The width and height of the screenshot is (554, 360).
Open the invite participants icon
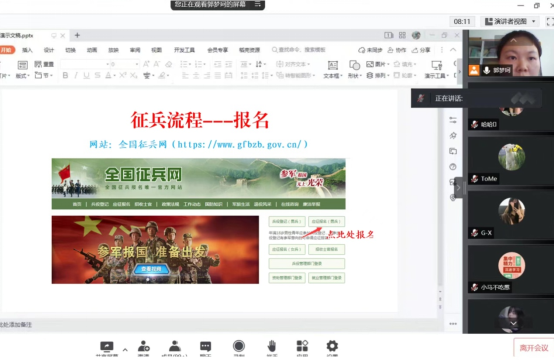pos(143,347)
